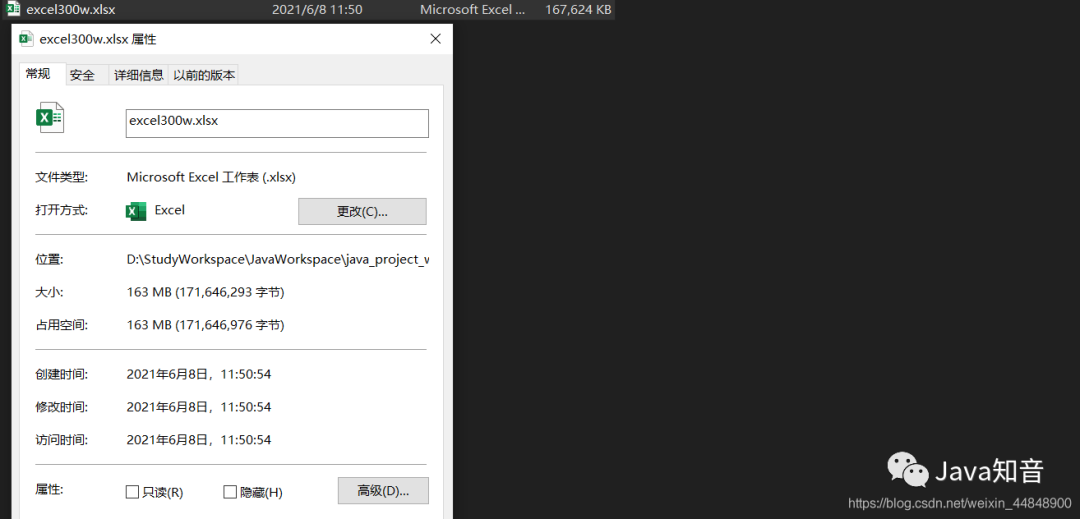Select the excel300w.xlsx file name in the file list
This screenshot has height=519, width=1080.
click(x=71, y=10)
